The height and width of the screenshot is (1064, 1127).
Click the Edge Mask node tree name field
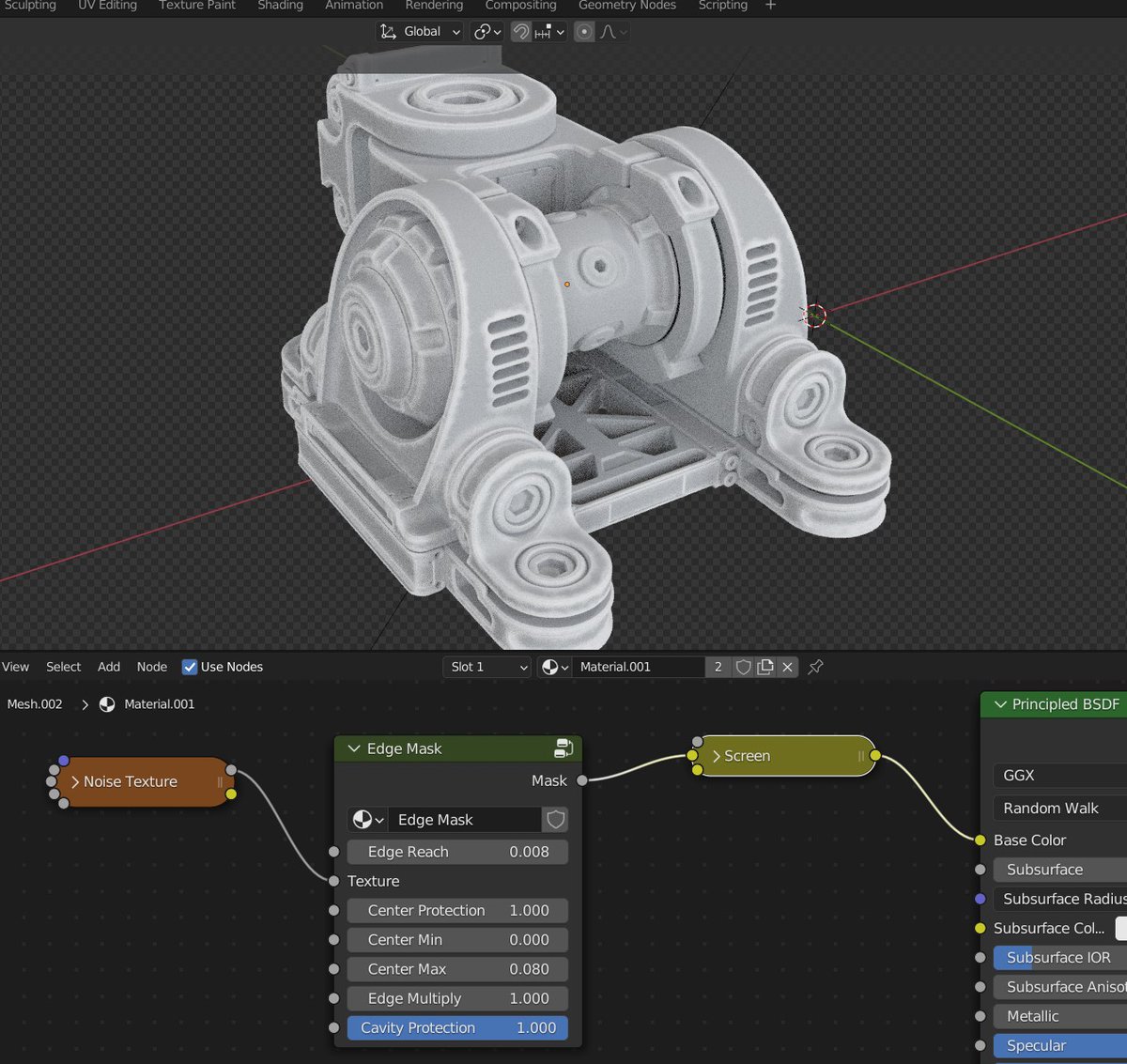point(465,820)
